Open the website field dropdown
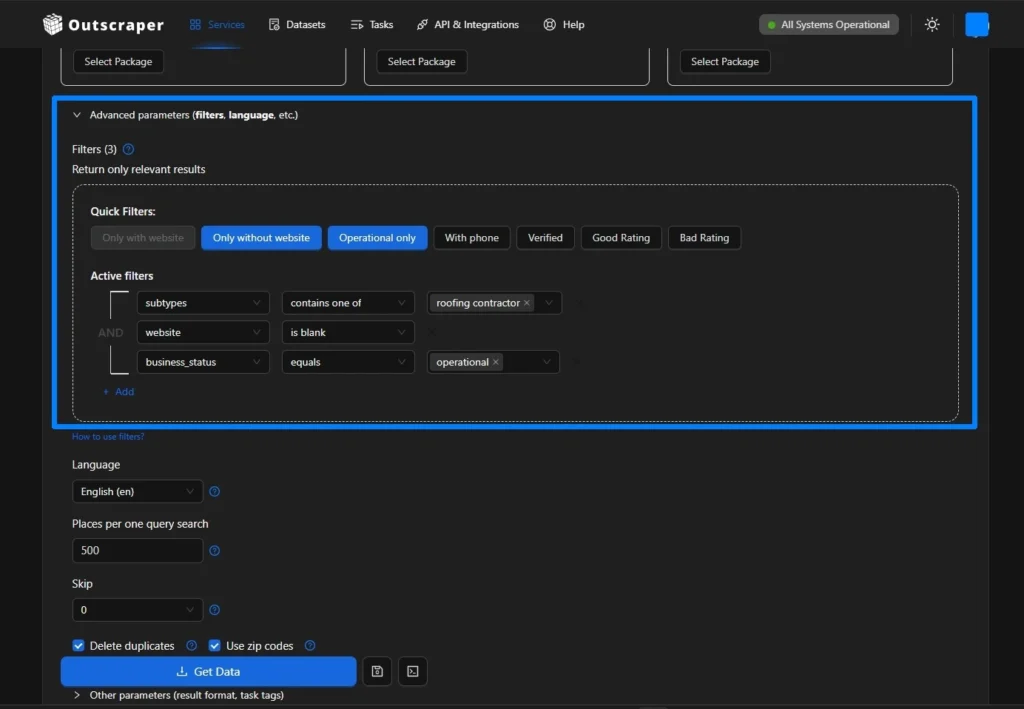 tap(203, 332)
